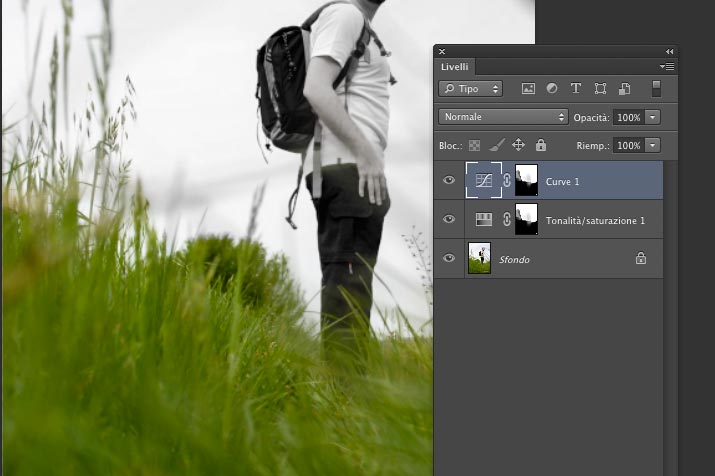Collapse the panel with double-arrow icon
715x476 pixels.
[669, 52]
